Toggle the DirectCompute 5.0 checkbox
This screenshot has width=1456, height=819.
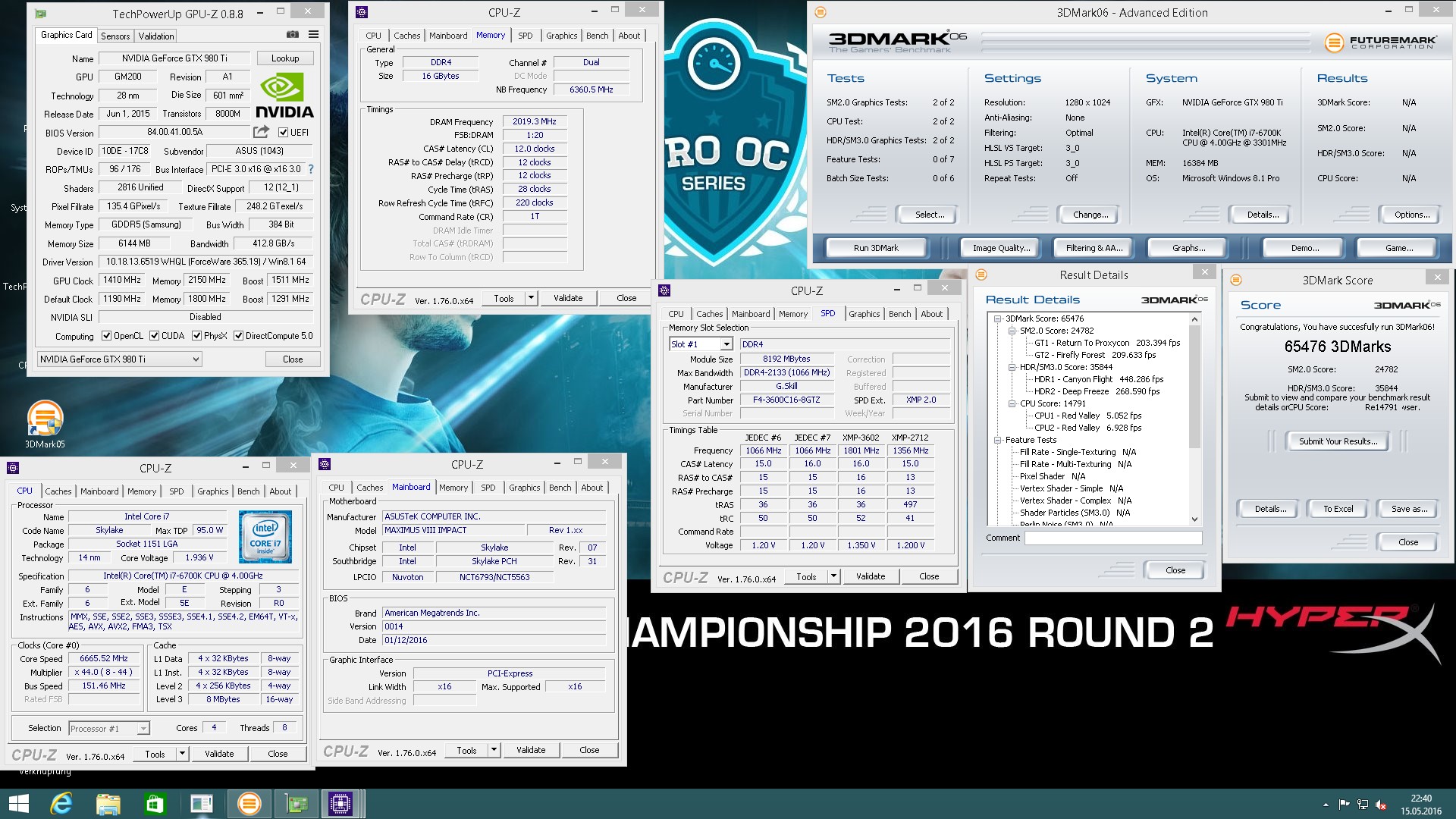(x=239, y=335)
